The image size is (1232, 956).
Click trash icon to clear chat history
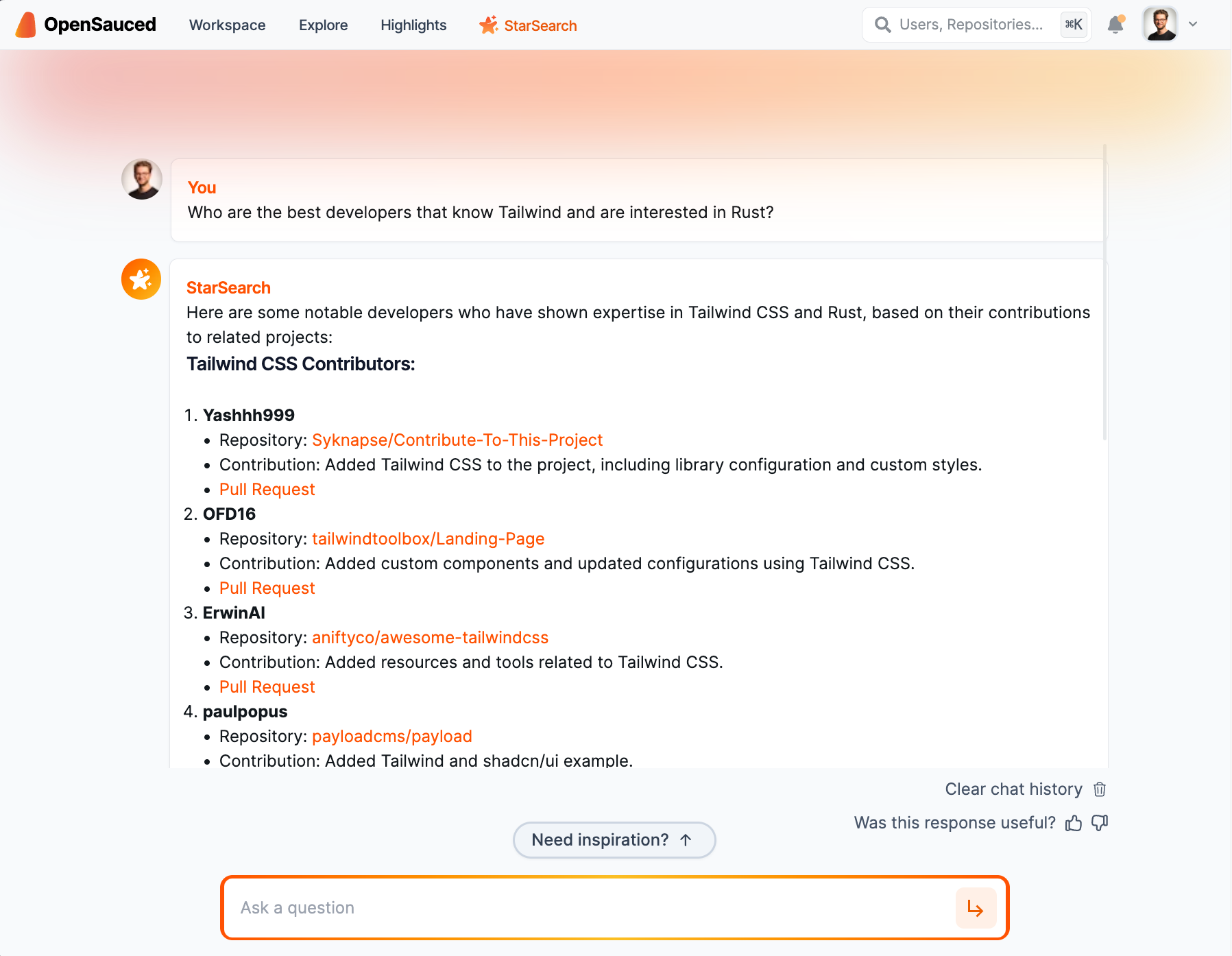(x=1100, y=789)
